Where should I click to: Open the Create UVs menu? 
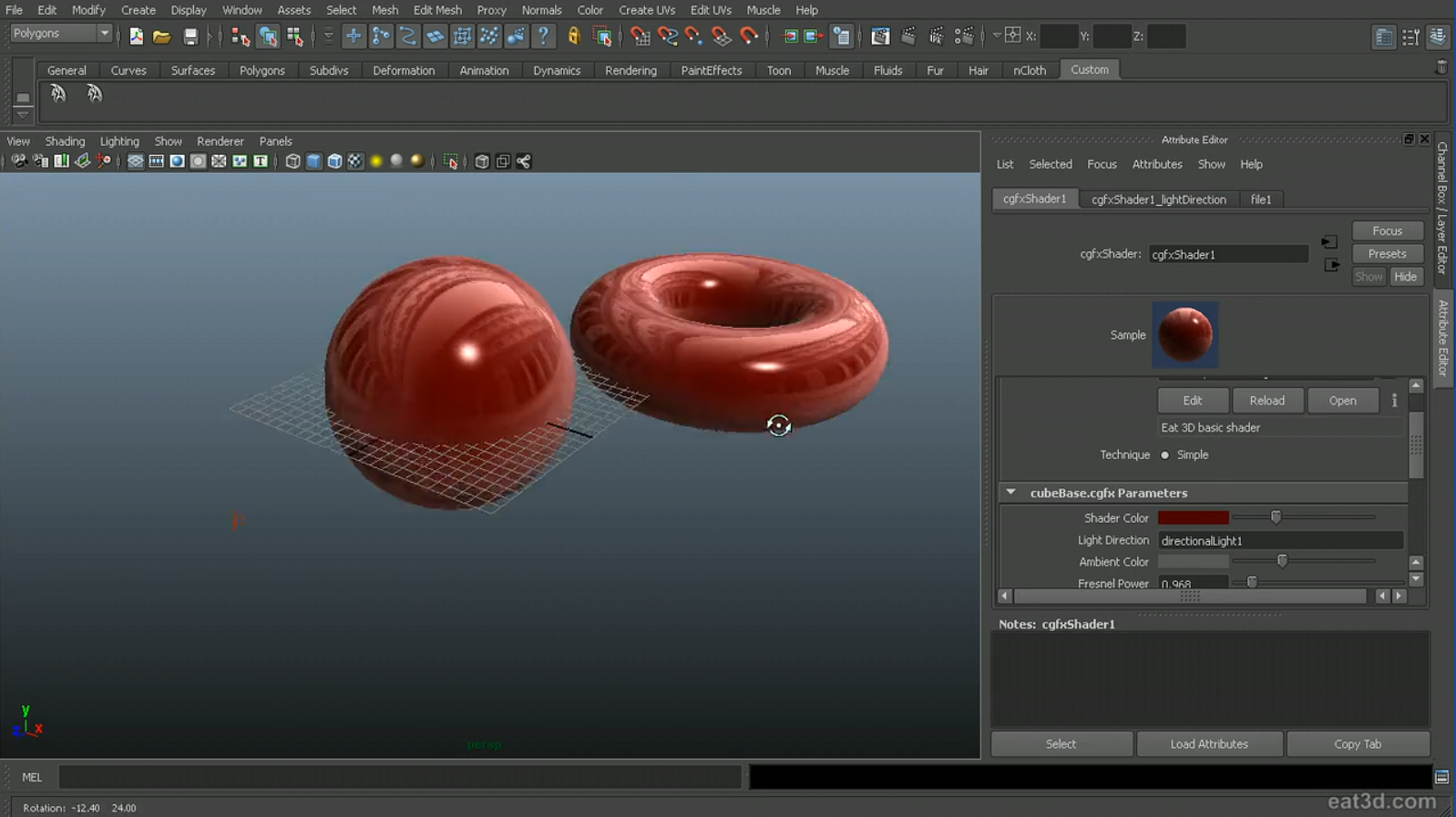click(646, 10)
